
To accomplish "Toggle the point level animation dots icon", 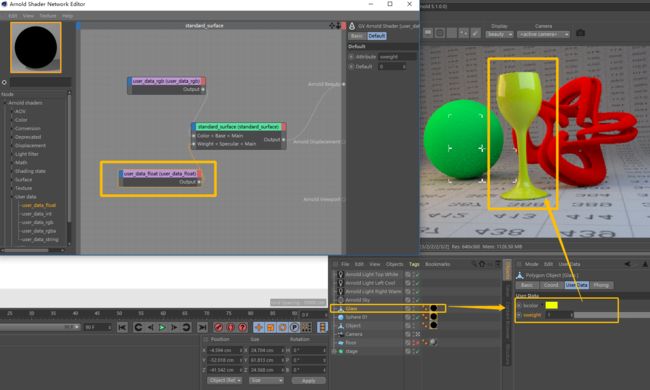I will (306, 327).
